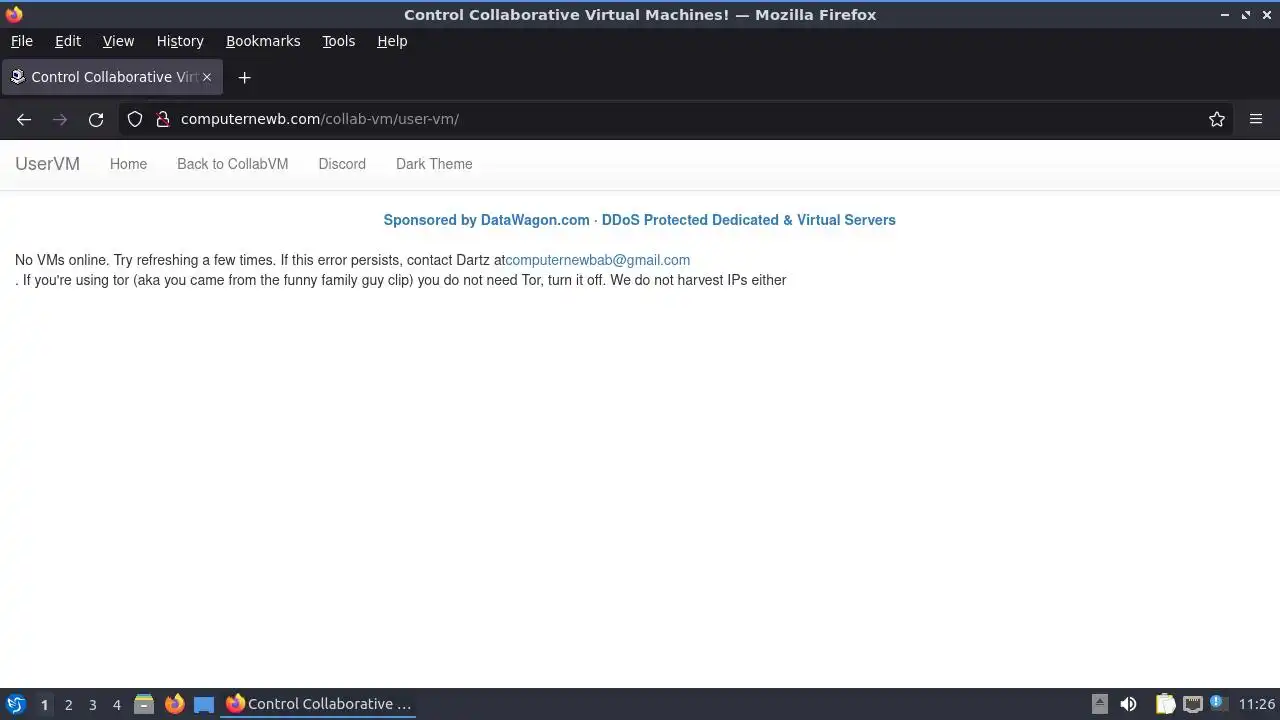Open the volume speaker tray icon
Image resolution: width=1280 pixels, height=720 pixels.
point(1128,704)
